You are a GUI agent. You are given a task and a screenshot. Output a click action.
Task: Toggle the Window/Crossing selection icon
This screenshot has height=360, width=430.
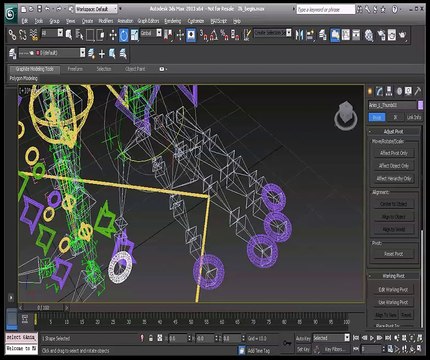(x=100, y=35)
